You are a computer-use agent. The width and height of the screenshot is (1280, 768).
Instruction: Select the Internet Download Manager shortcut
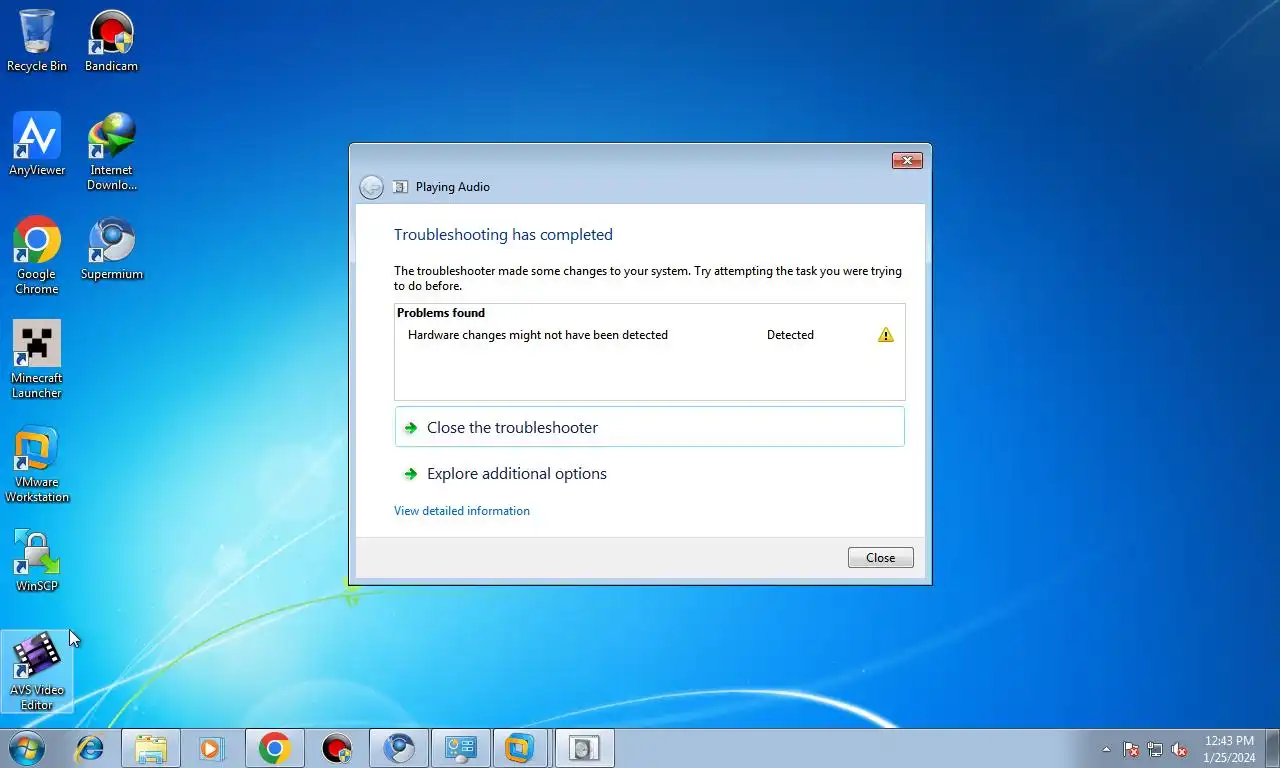click(x=111, y=152)
